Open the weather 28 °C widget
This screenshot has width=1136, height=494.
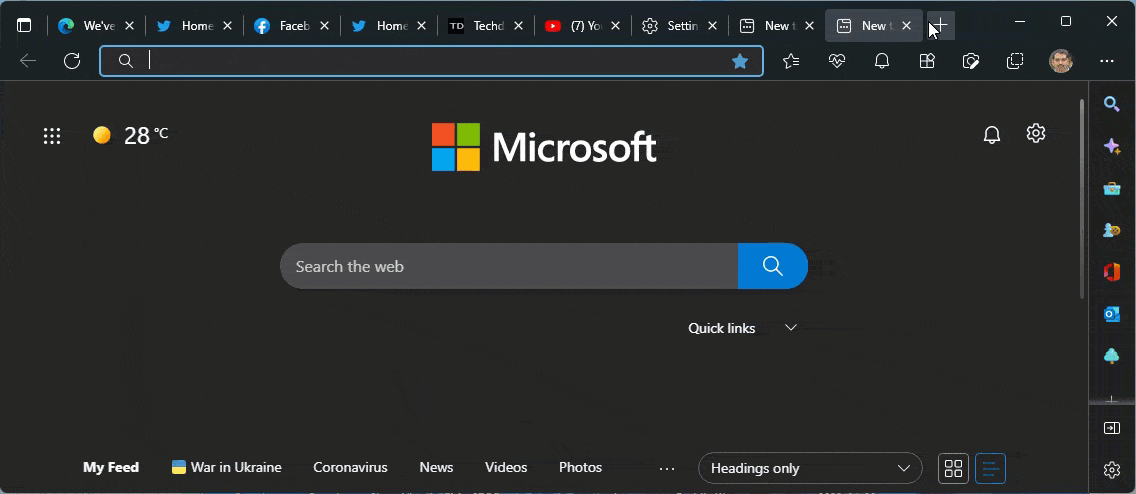[x=130, y=135]
